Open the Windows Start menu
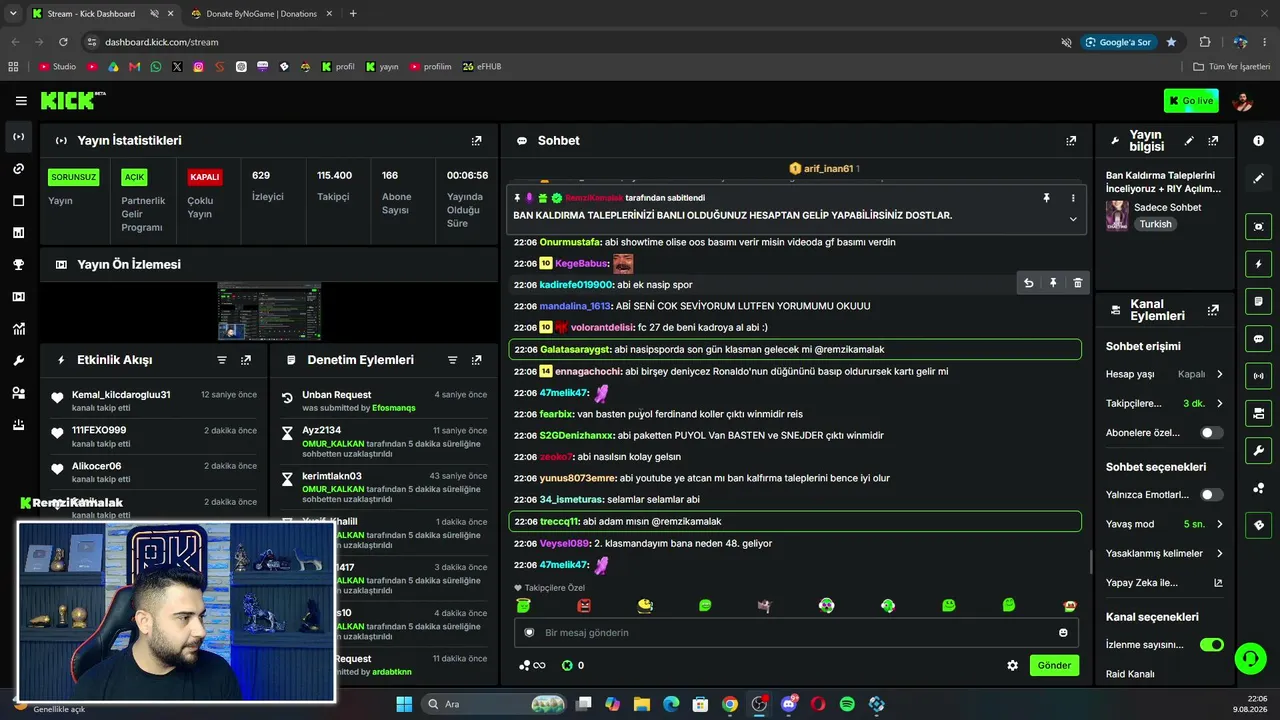This screenshot has height=720, width=1280. coord(404,704)
